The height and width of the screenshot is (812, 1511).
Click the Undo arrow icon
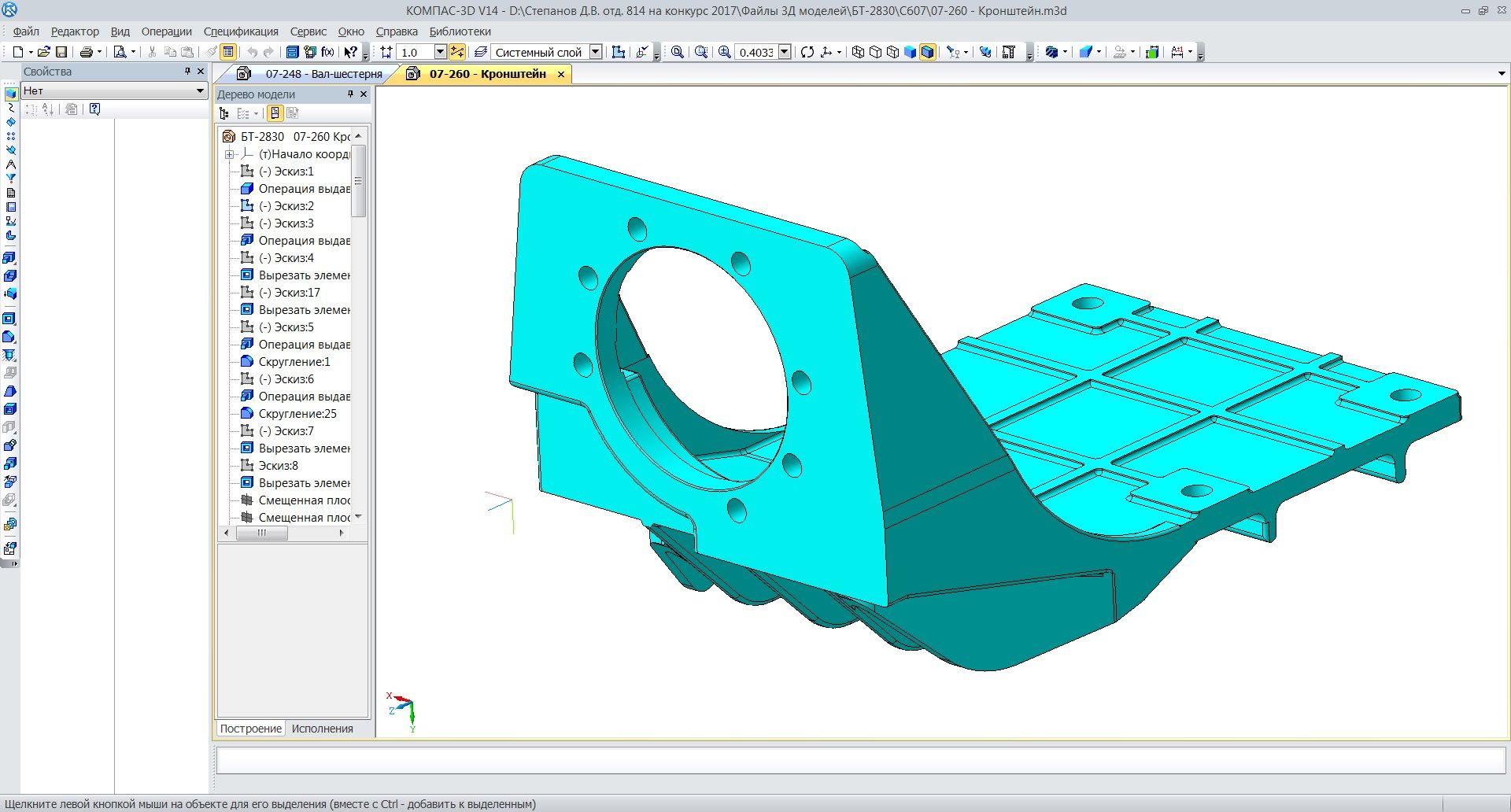pos(252,52)
